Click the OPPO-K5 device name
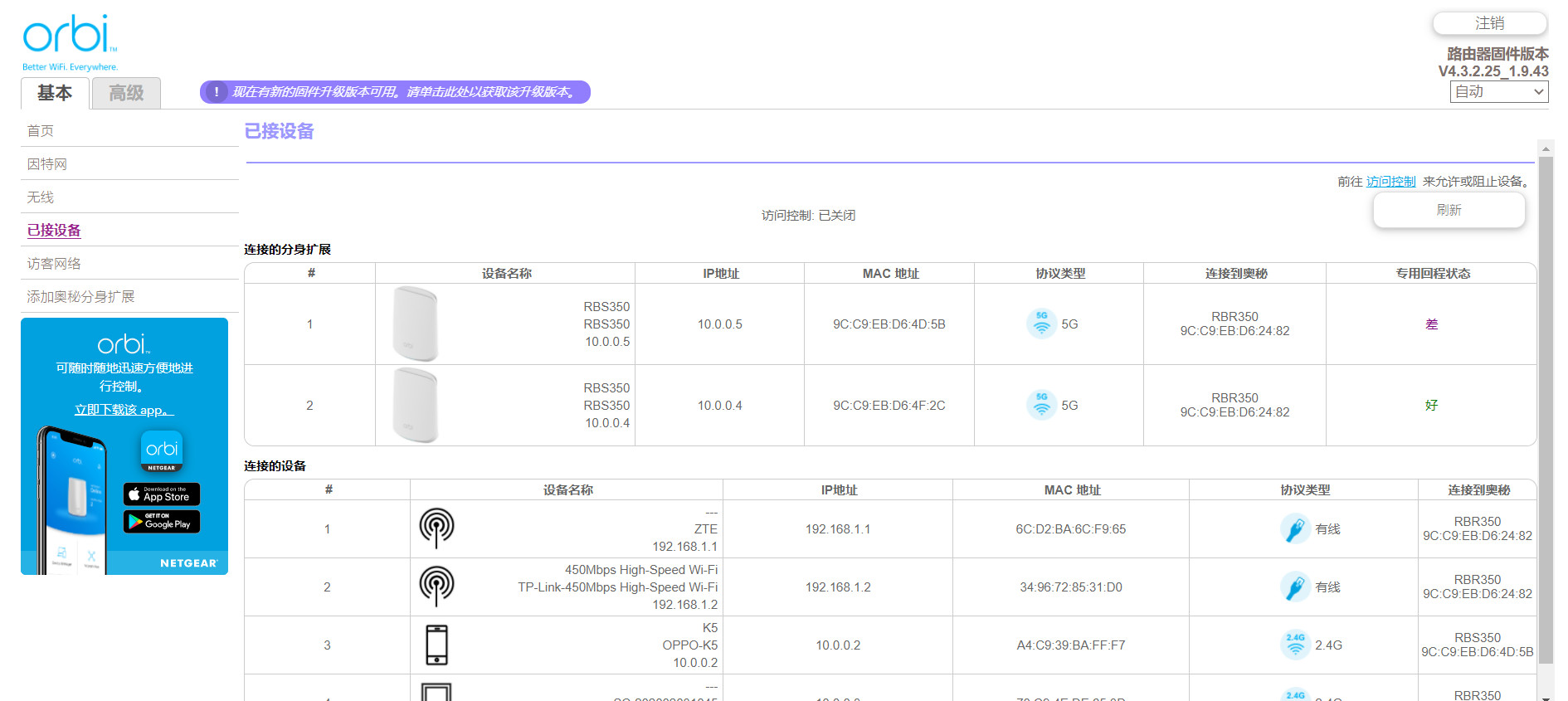Viewport: 1568px width, 701px height. pyautogui.click(x=690, y=645)
